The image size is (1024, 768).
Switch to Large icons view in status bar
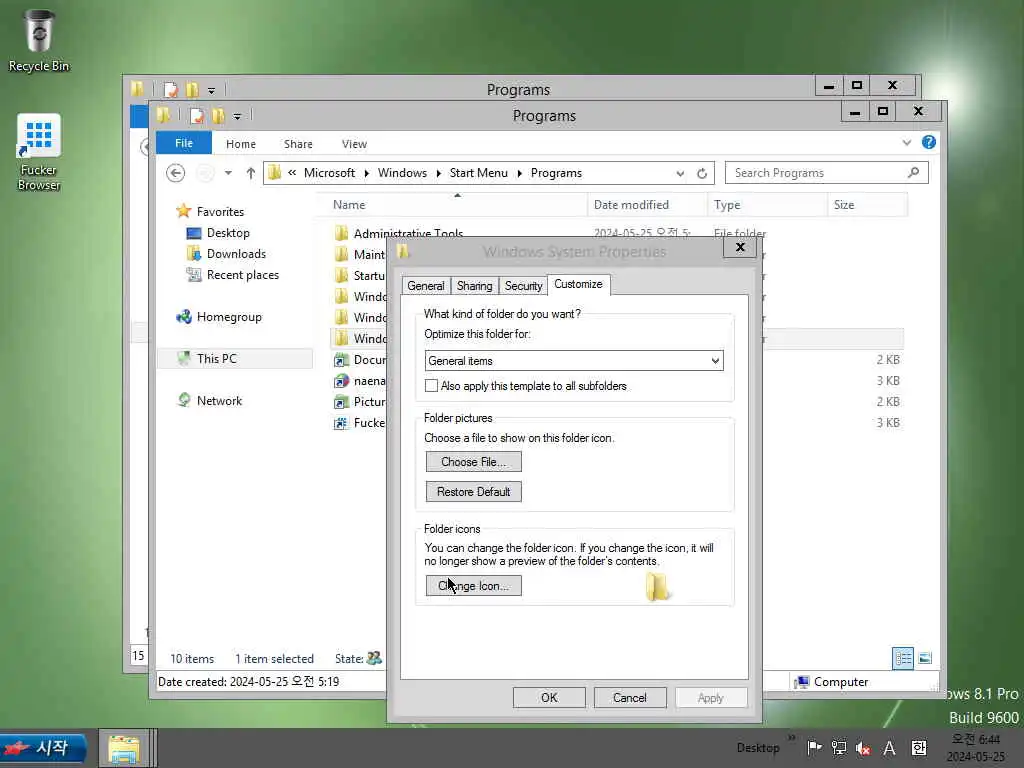tap(925, 658)
